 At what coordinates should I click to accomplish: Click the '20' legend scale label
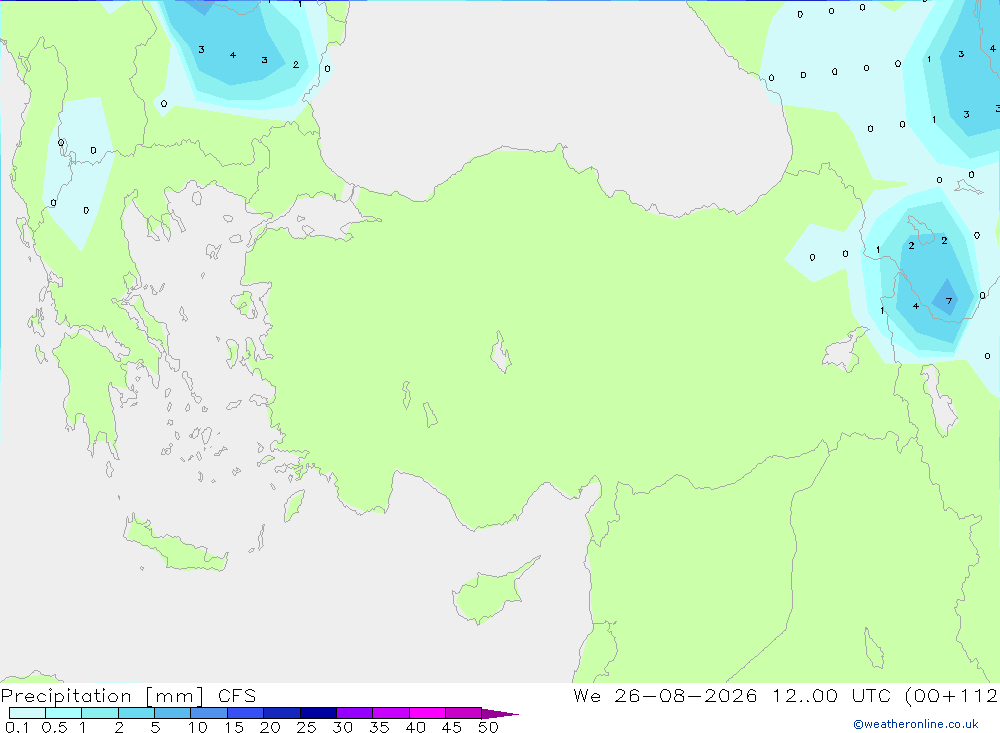click(270, 727)
